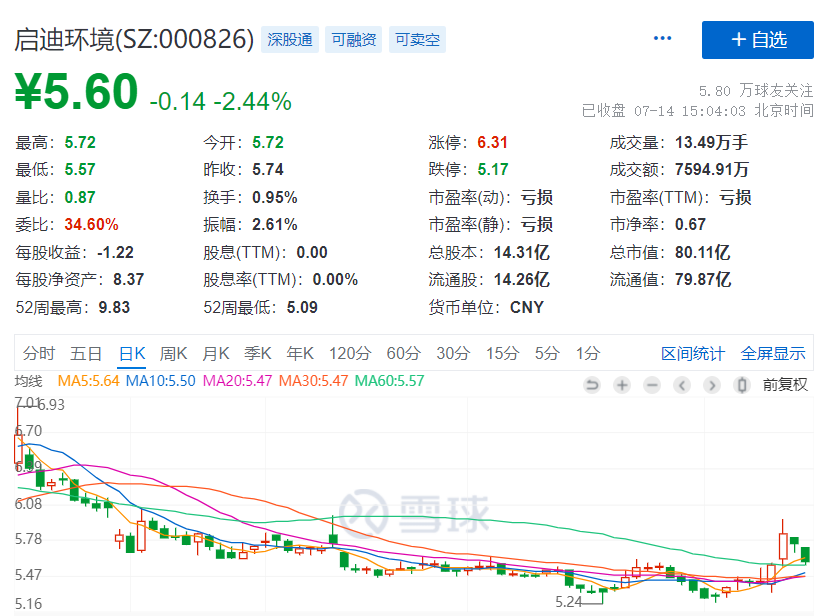The width and height of the screenshot is (831, 616).
Task: Click the 52周最高 value 9.83
Action: tap(114, 307)
